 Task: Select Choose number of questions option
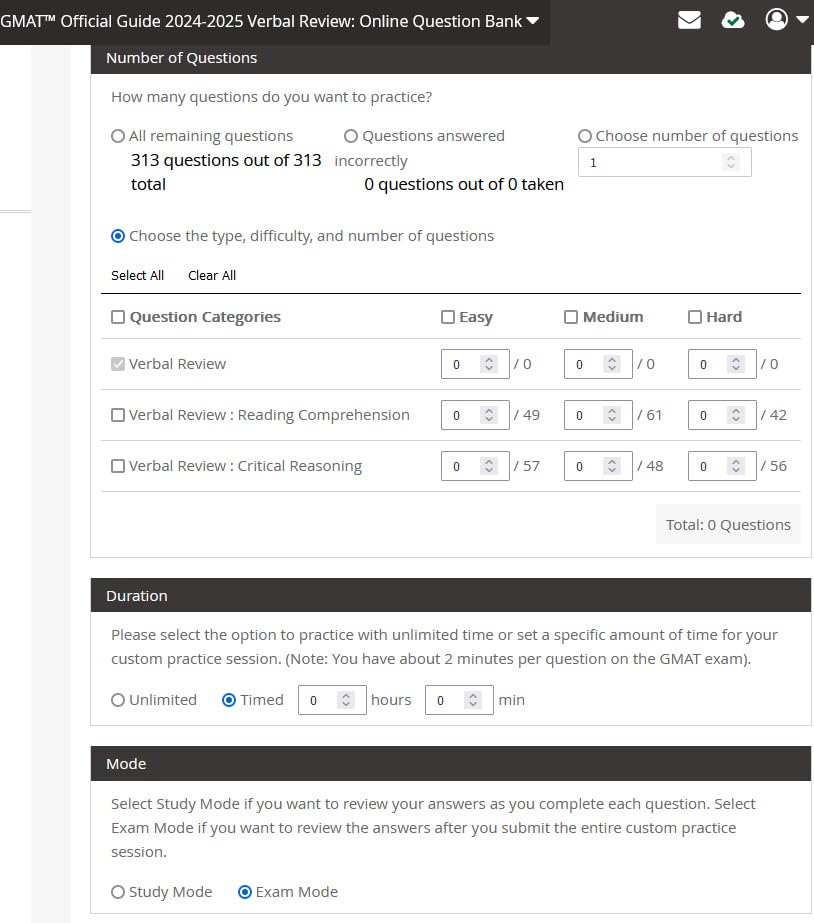[x=585, y=136]
